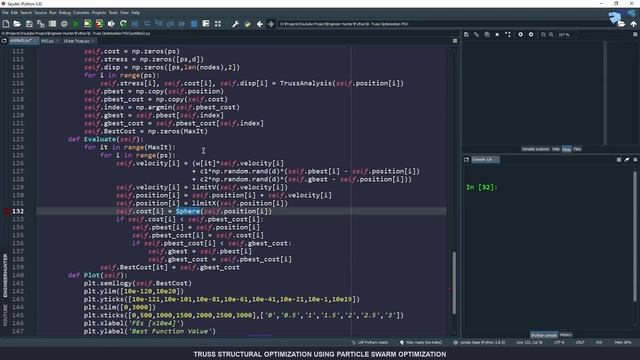Click the debug step-into icon
Screen dimensions: 640x360
point(159,24)
